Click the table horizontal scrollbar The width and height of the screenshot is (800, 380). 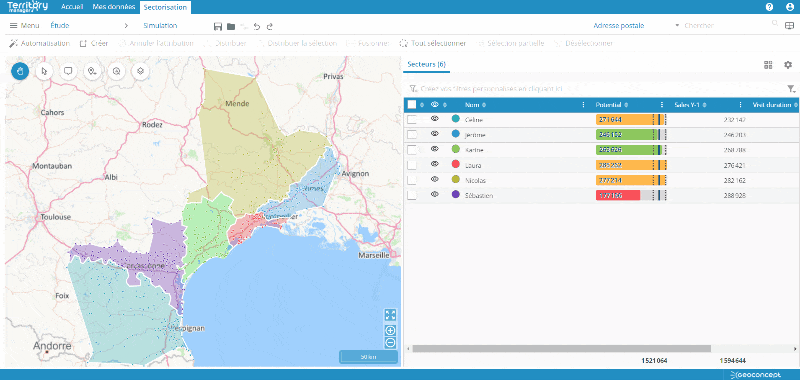[561, 348]
